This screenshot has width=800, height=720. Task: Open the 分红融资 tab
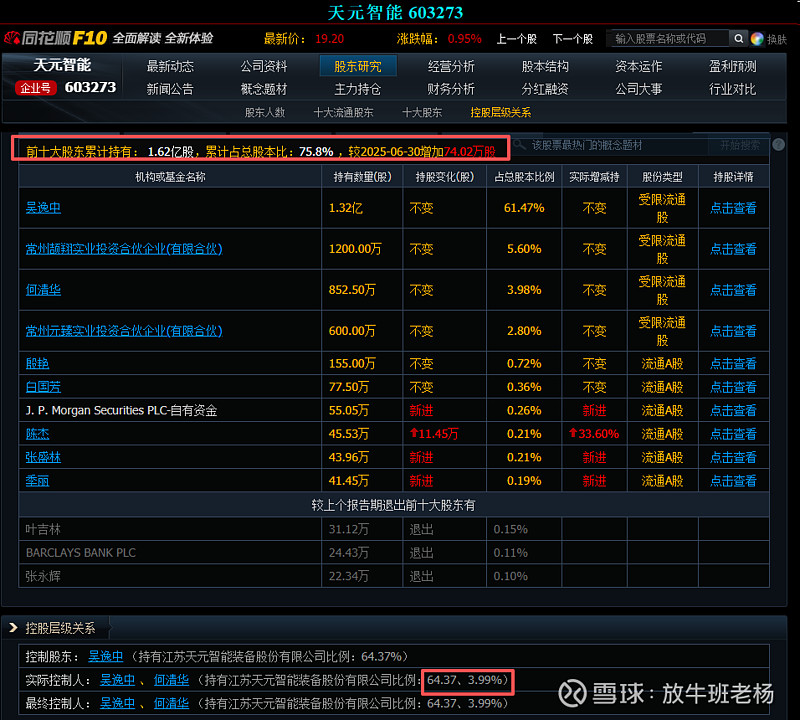coord(545,89)
